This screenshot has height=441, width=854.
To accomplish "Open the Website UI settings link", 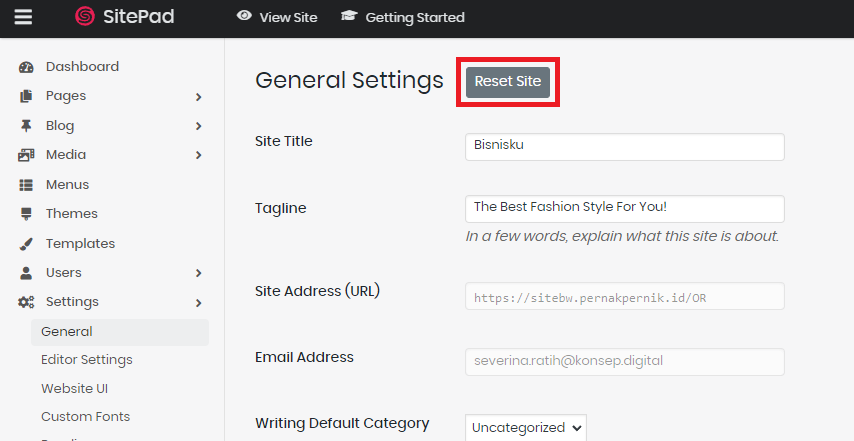I will [75, 388].
